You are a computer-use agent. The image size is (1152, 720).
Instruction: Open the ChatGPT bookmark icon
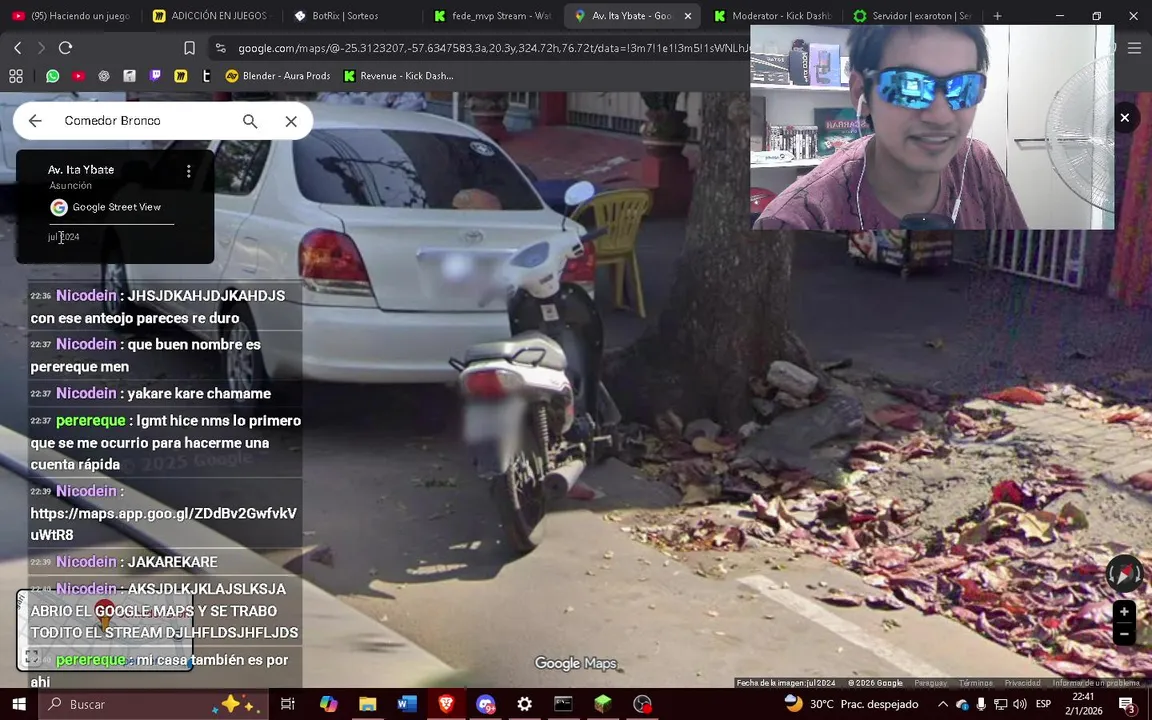tap(104, 76)
